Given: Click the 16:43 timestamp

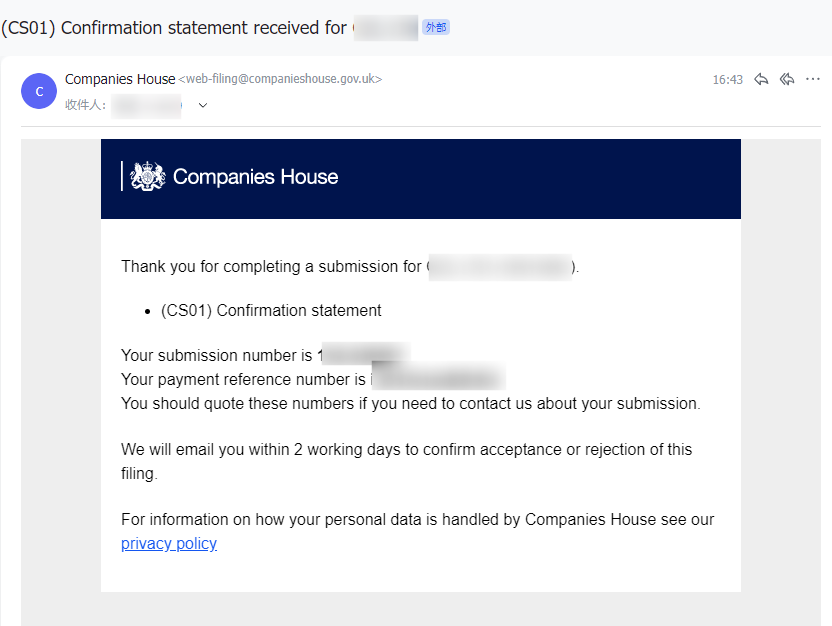Looking at the screenshot, I should click(727, 80).
